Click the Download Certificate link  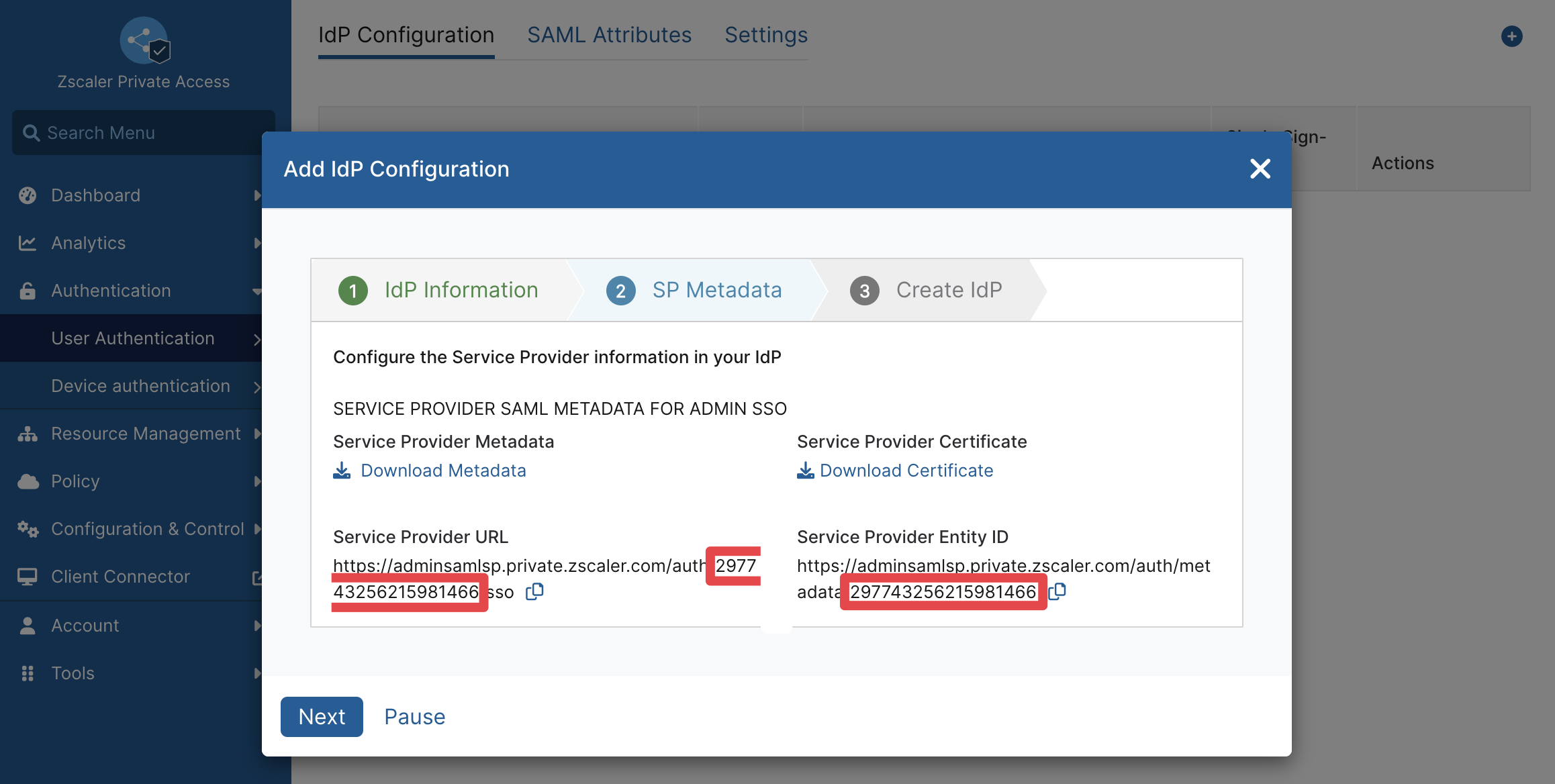point(906,471)
